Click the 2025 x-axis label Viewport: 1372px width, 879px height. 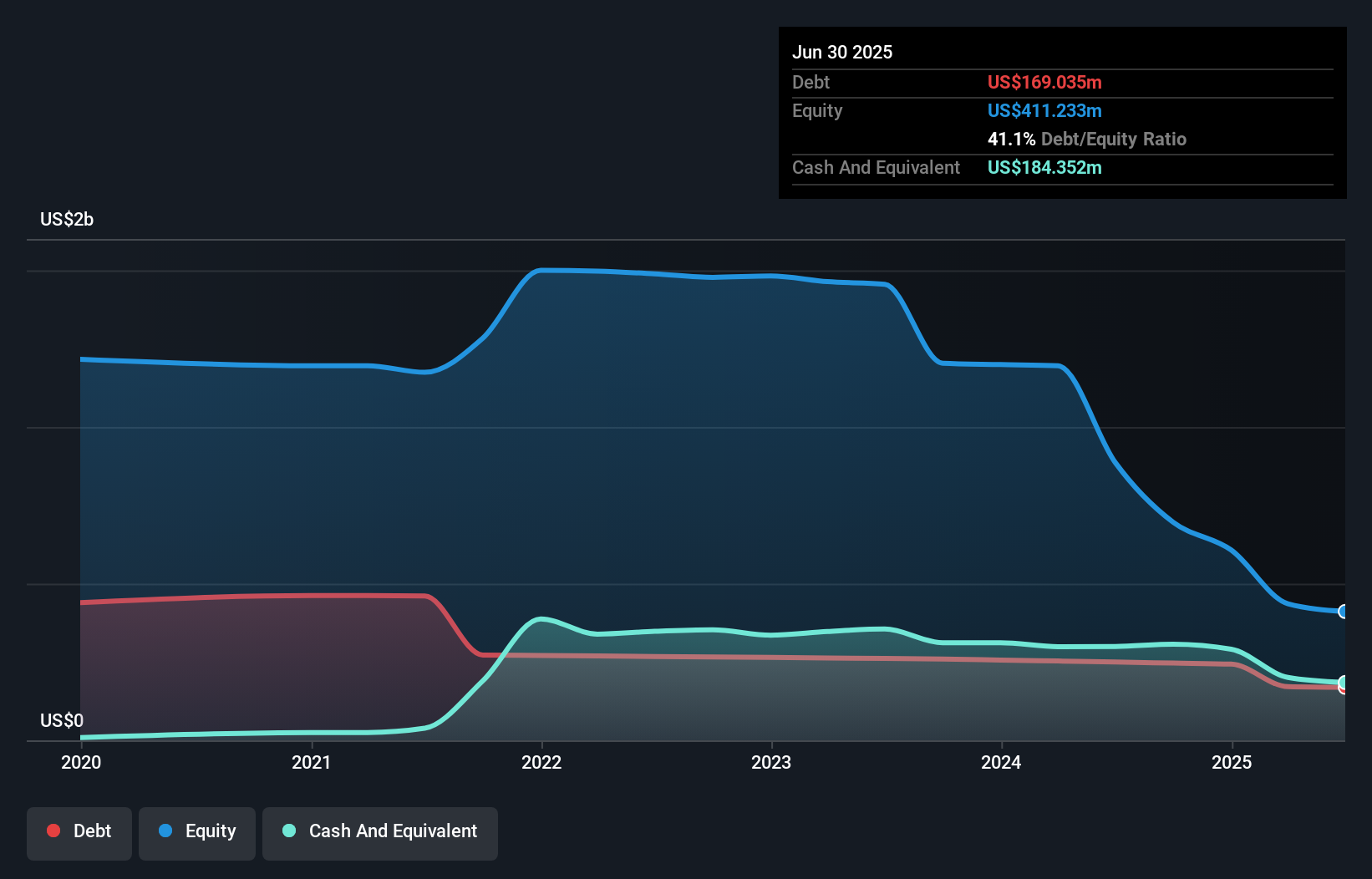coord(1232,762)
